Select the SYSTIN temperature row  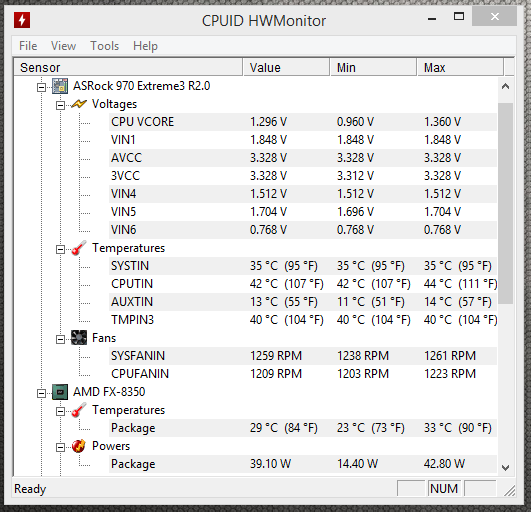tap(303, 266)
